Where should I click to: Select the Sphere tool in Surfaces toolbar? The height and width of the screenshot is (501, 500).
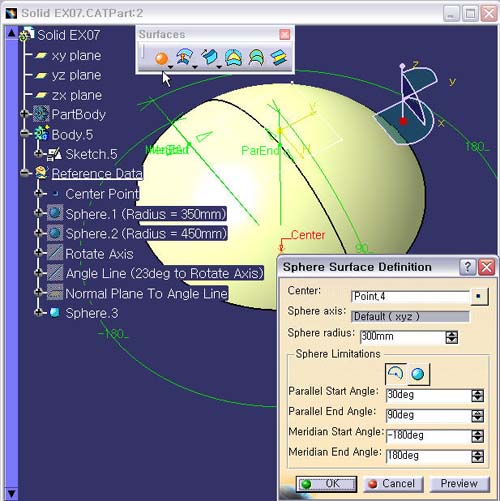161,59
